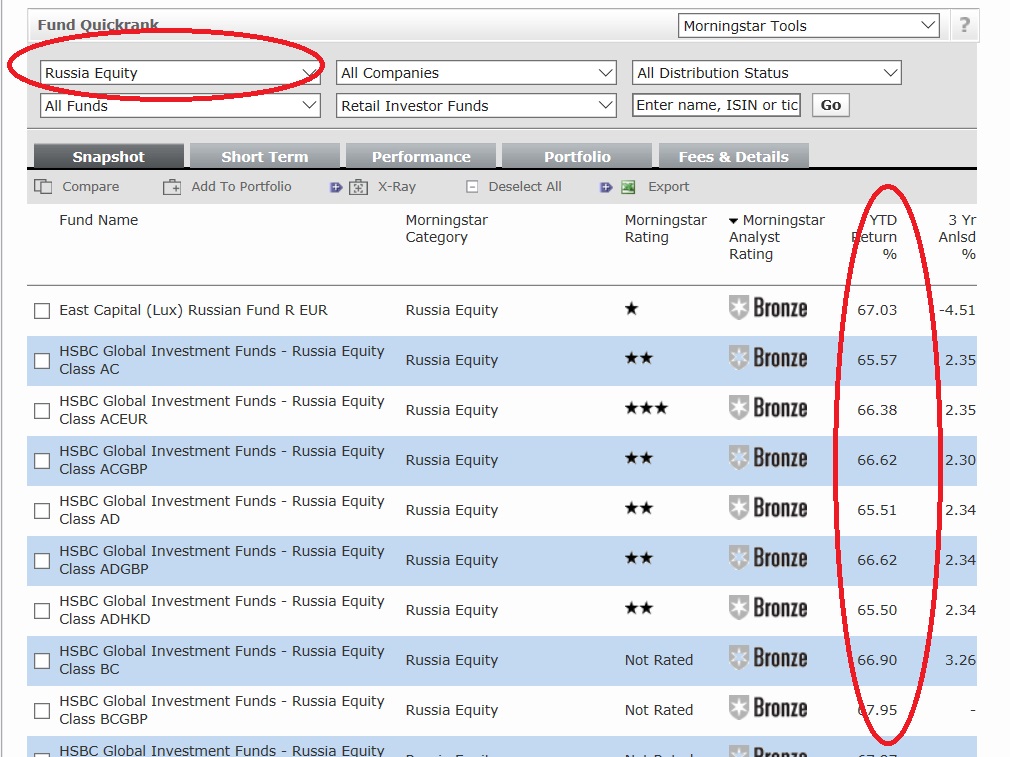Click the Export Excel icon
Screen dimensions: 1010x757
click(628, 187)
